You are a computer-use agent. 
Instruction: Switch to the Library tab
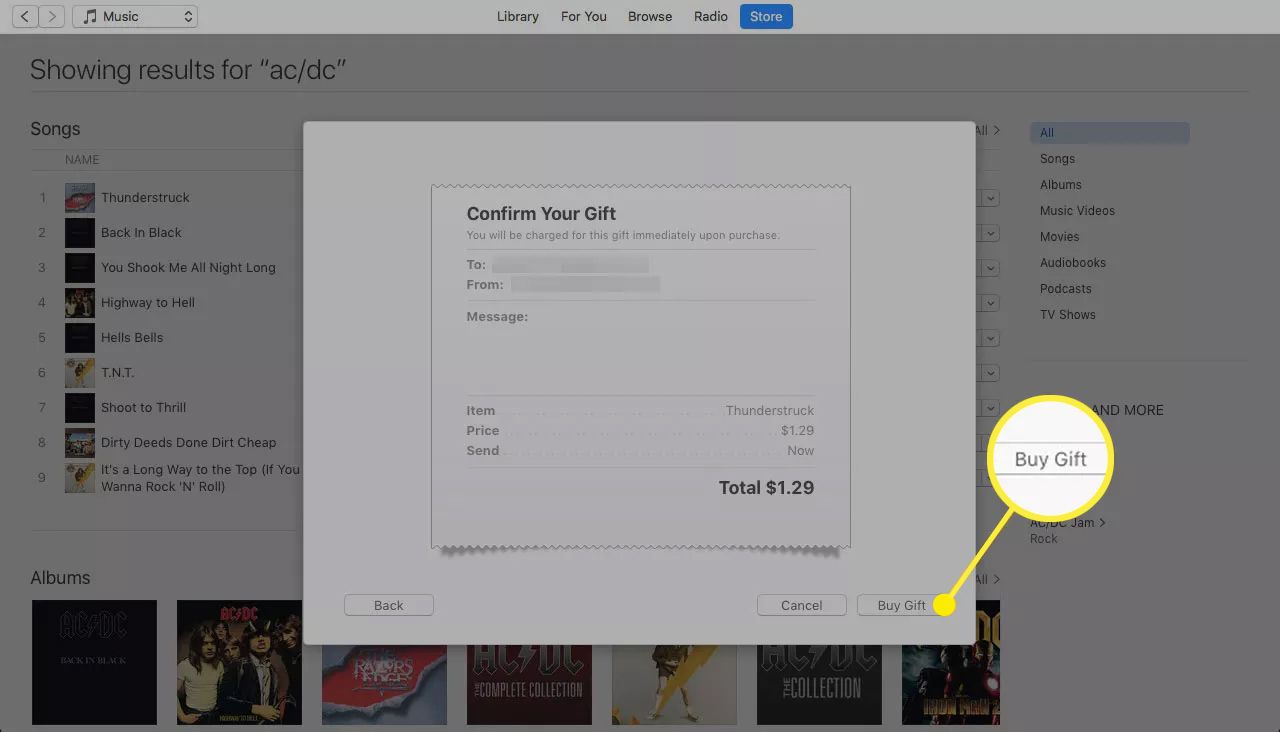pos(518,16)
